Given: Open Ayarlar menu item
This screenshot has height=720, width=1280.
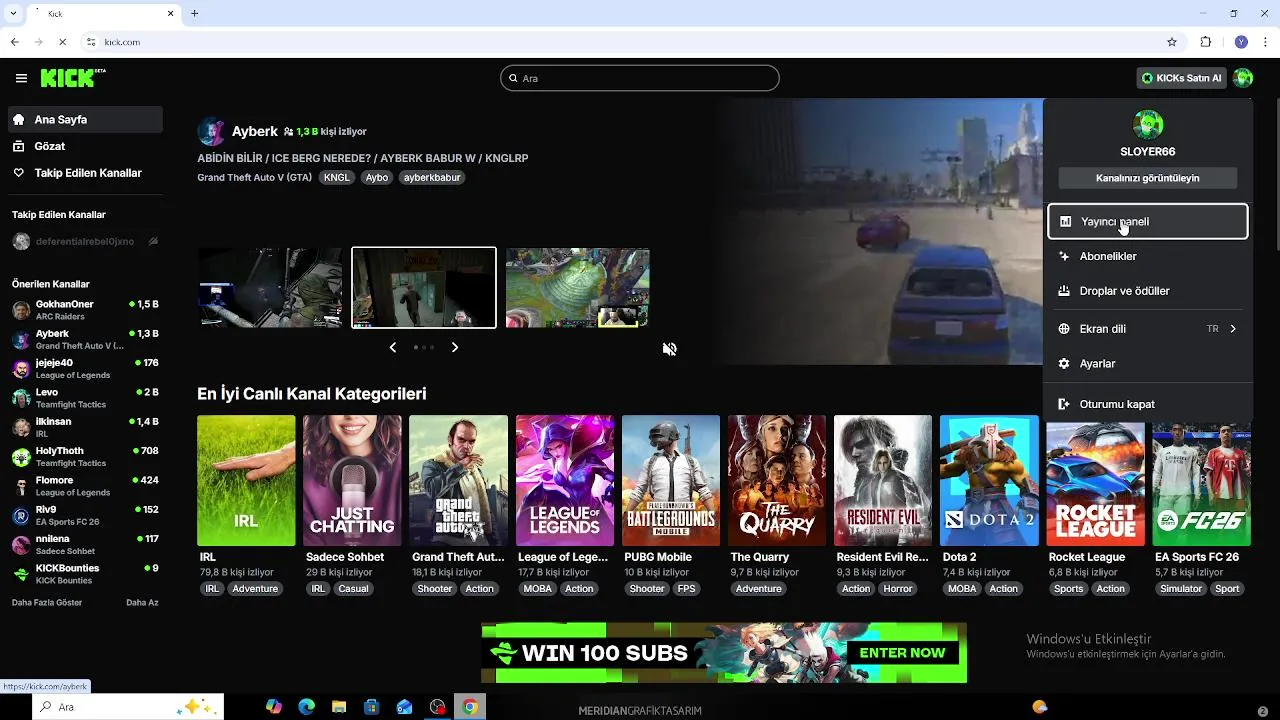Looking at the screenshot, I should pos(1147,364).
